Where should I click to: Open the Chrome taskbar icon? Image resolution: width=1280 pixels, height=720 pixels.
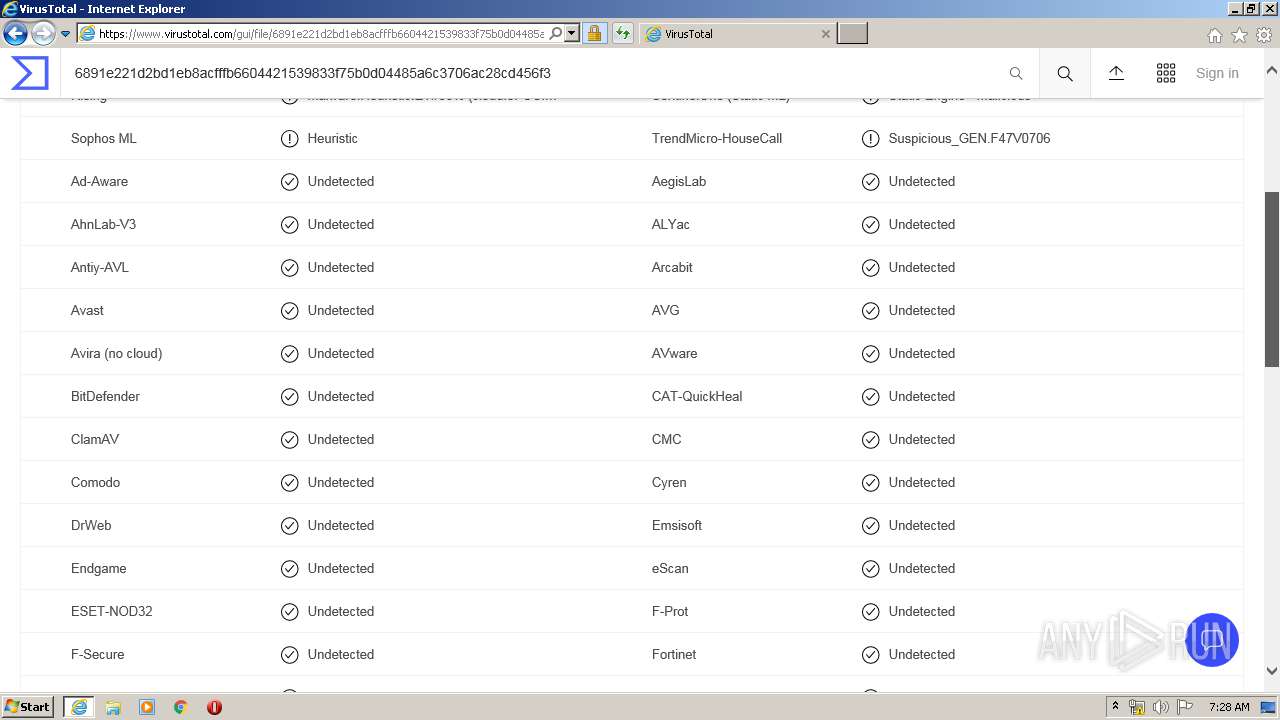[x=180, y=707]
